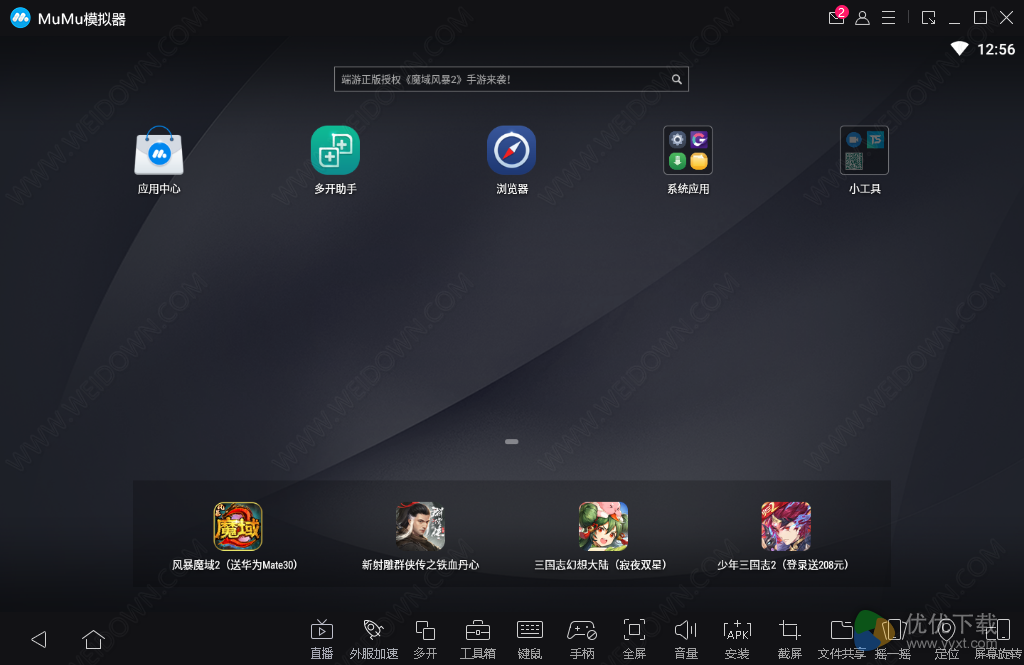Take a 截屏 screenshot
The image size is (1024, 665).
tap(790, 640)
